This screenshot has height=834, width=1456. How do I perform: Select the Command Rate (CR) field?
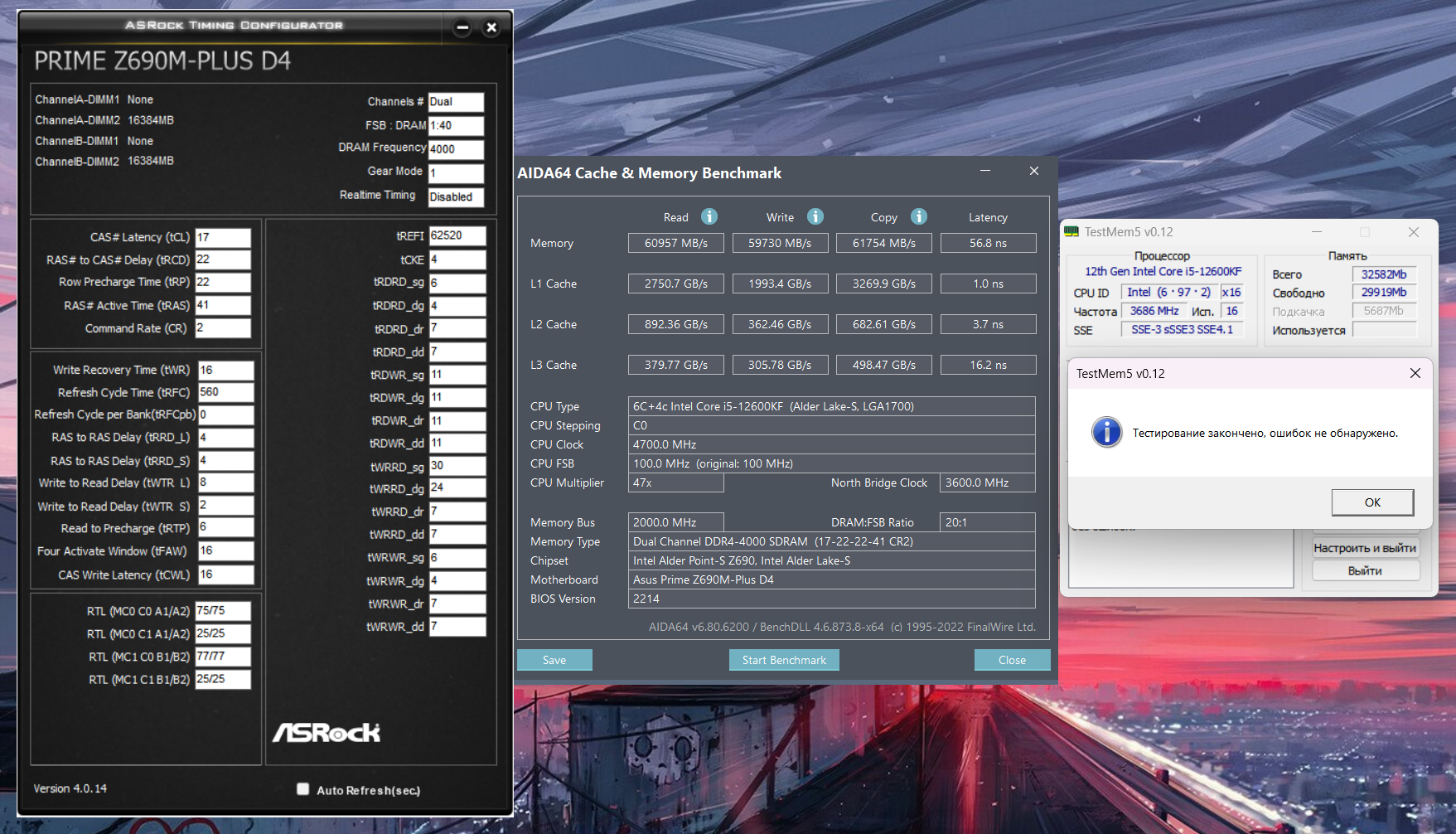pyautogui.click(x=223, y=328)
